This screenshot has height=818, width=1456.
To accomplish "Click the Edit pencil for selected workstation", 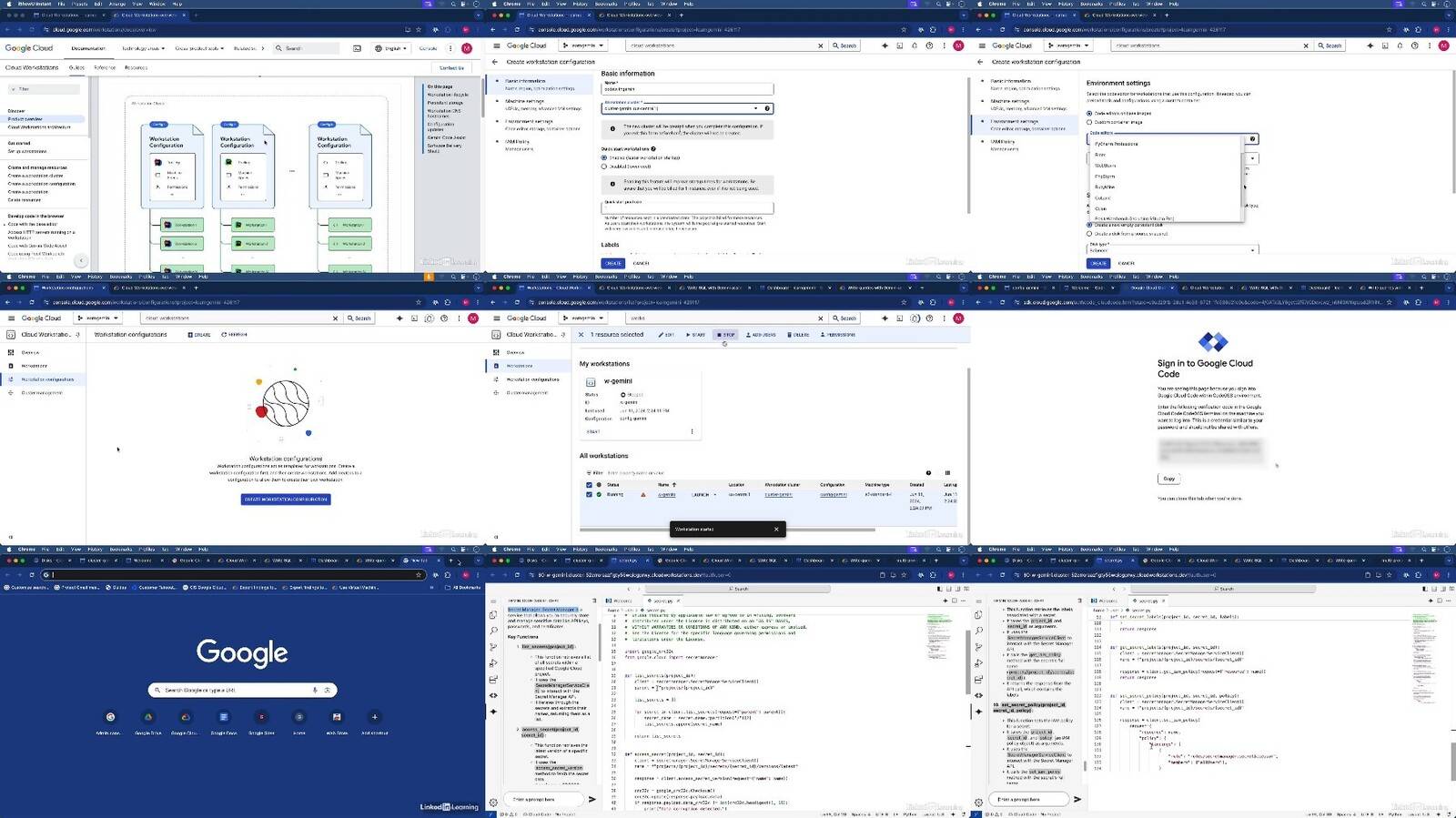I will [666, 335].
